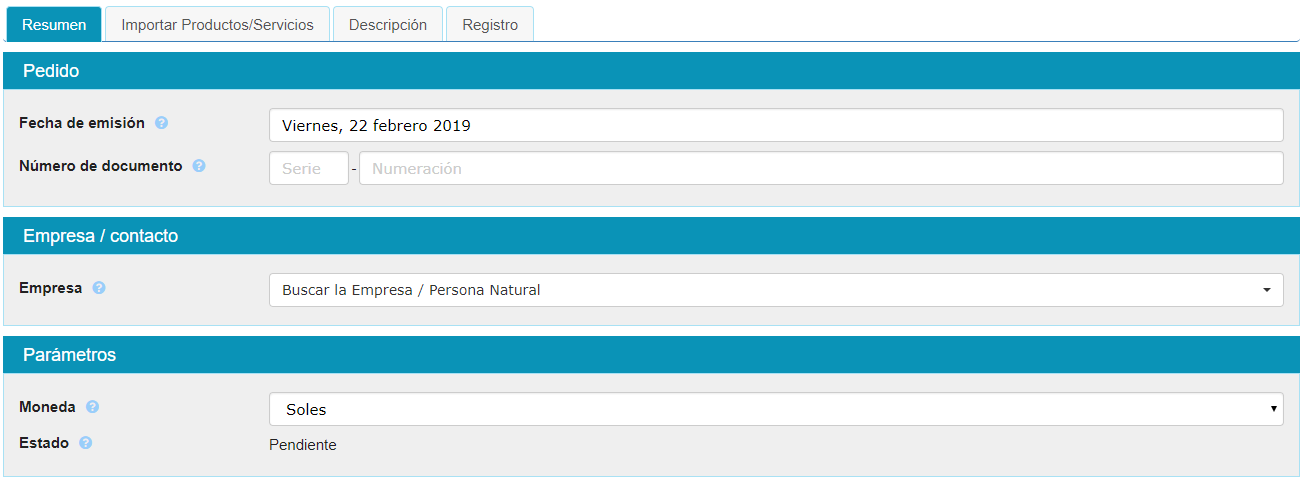Click the help icon beside Fecha de emisión

click(162, 123)
